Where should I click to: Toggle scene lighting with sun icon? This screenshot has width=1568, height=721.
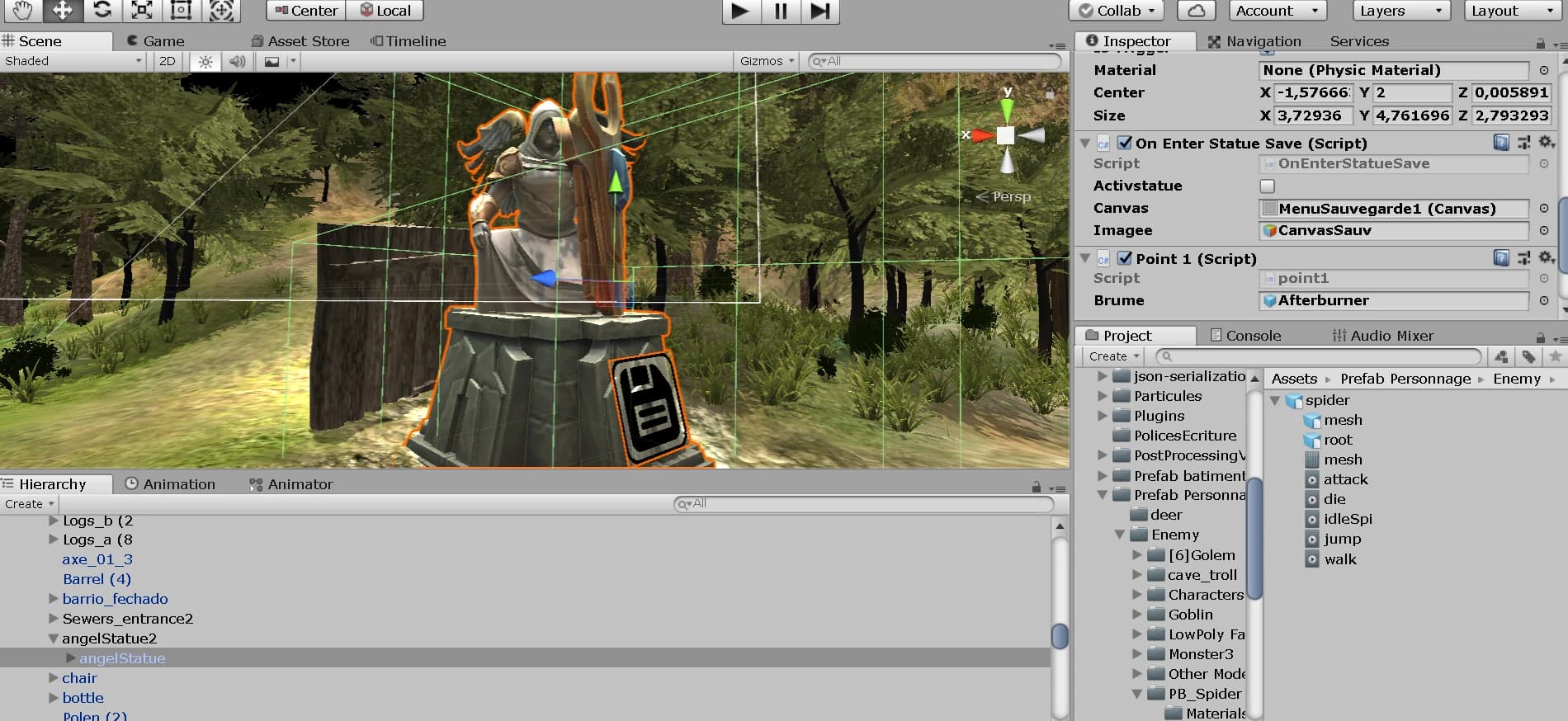(x=205, y=61)
